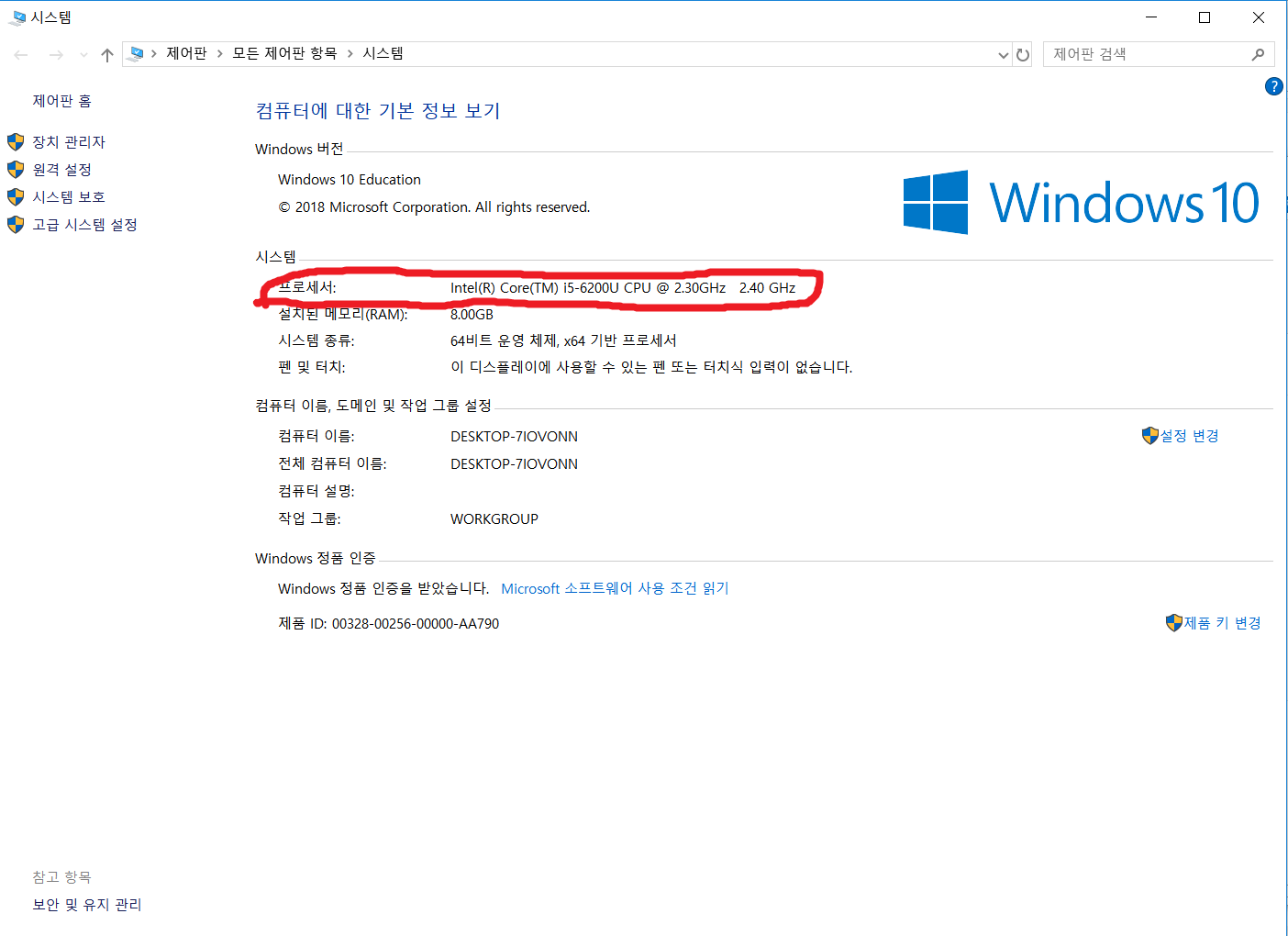Screen dimensions: 1288x936
Task: Select 모든 제어판 항목 breadcrumb
Action: pos(284,53)
